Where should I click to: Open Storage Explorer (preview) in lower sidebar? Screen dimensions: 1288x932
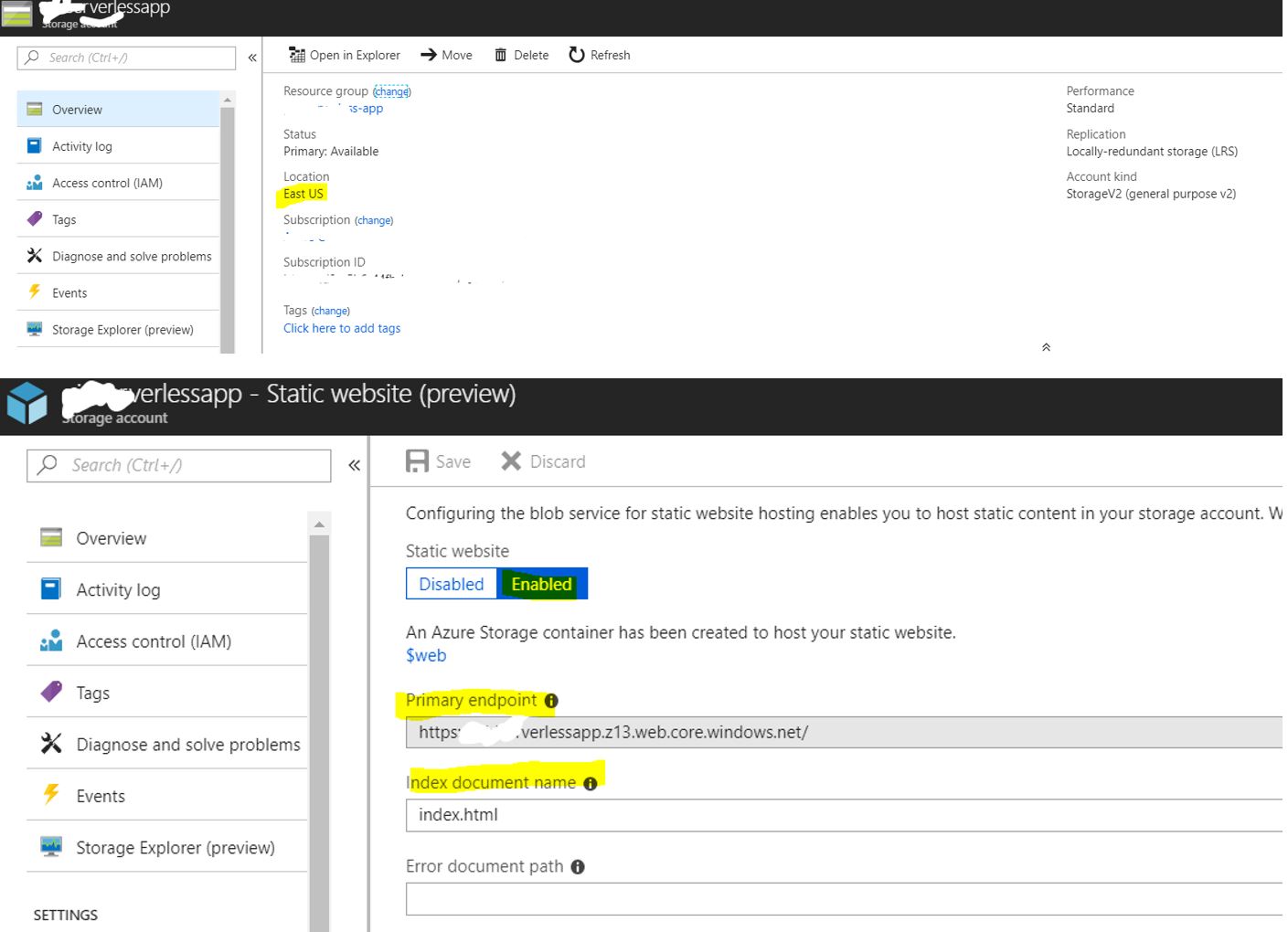click(175, 848)
